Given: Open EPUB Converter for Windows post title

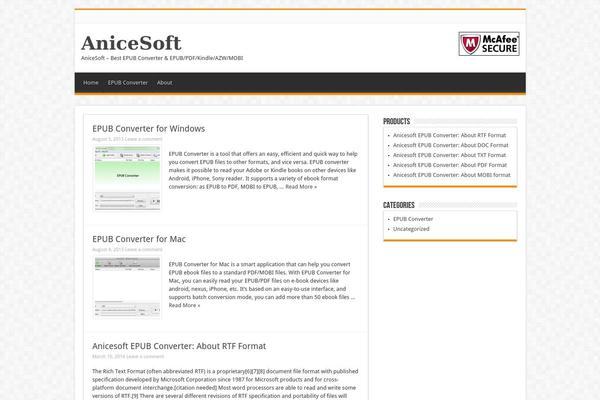Looking at the screenshot, I should coord(148,129).
